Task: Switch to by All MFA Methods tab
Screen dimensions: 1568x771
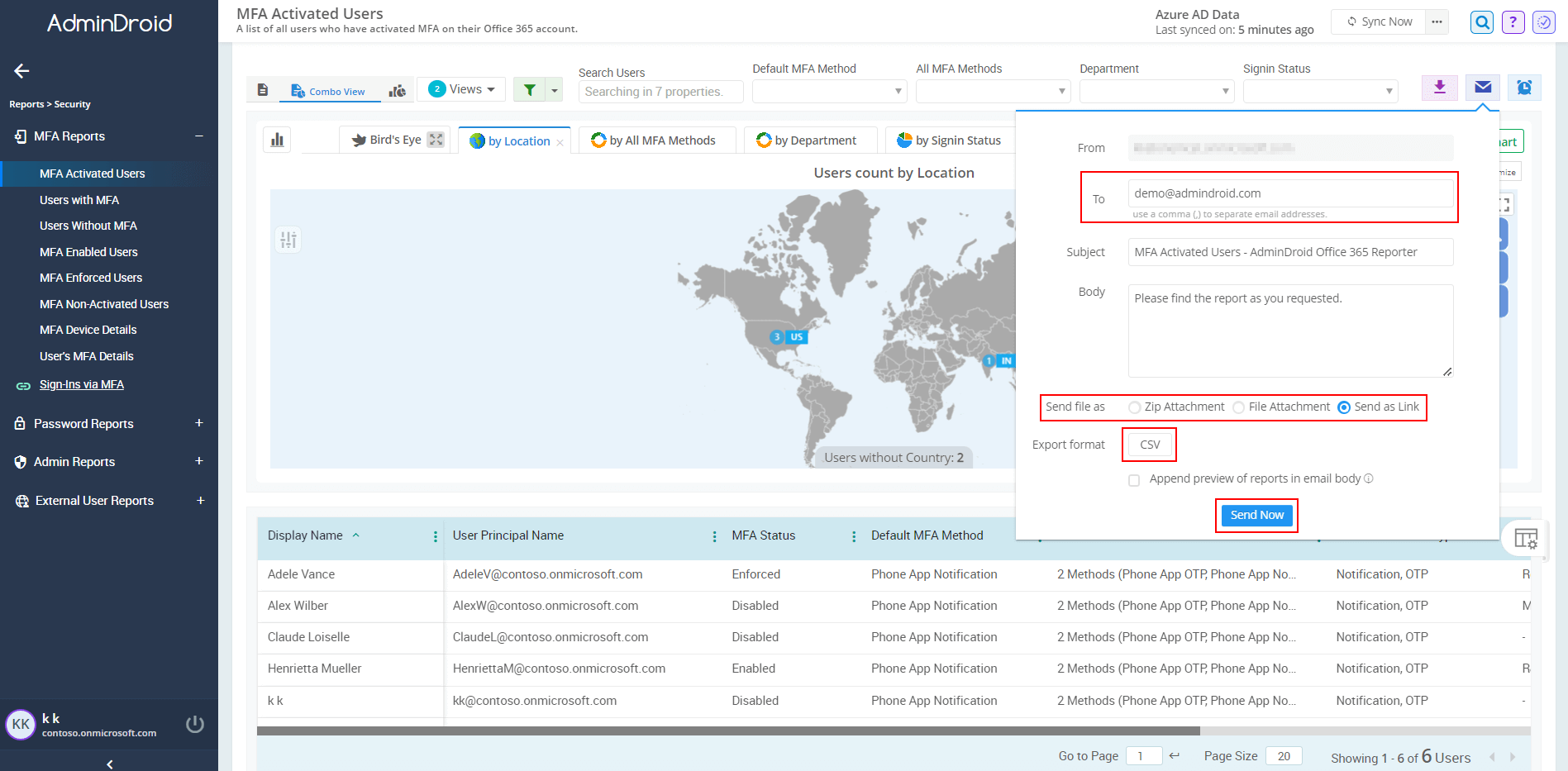Action: 654,140
